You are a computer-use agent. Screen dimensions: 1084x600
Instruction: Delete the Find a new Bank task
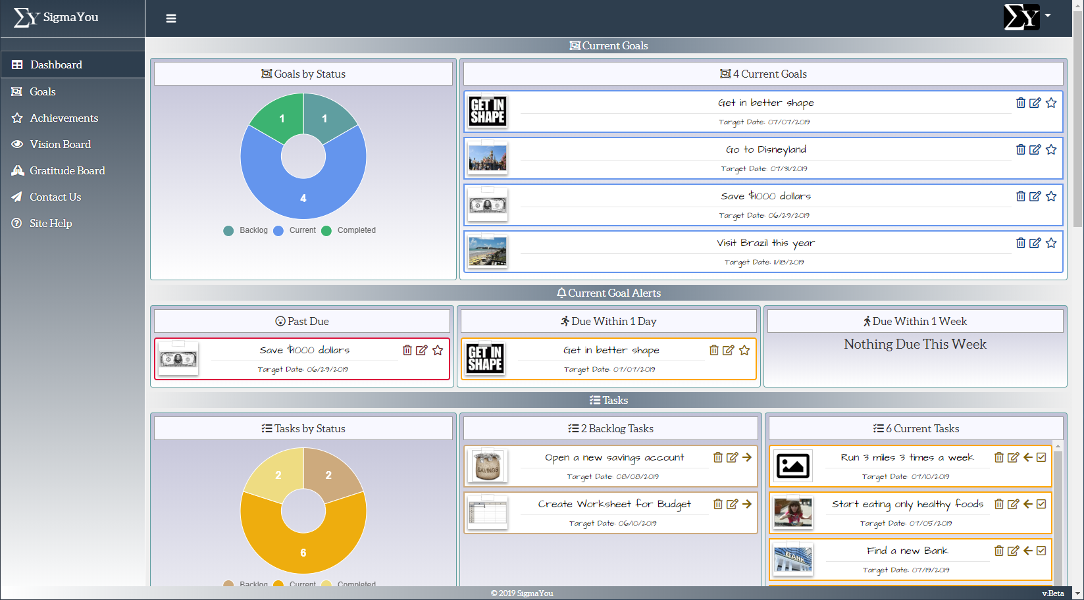click(999, 551)
